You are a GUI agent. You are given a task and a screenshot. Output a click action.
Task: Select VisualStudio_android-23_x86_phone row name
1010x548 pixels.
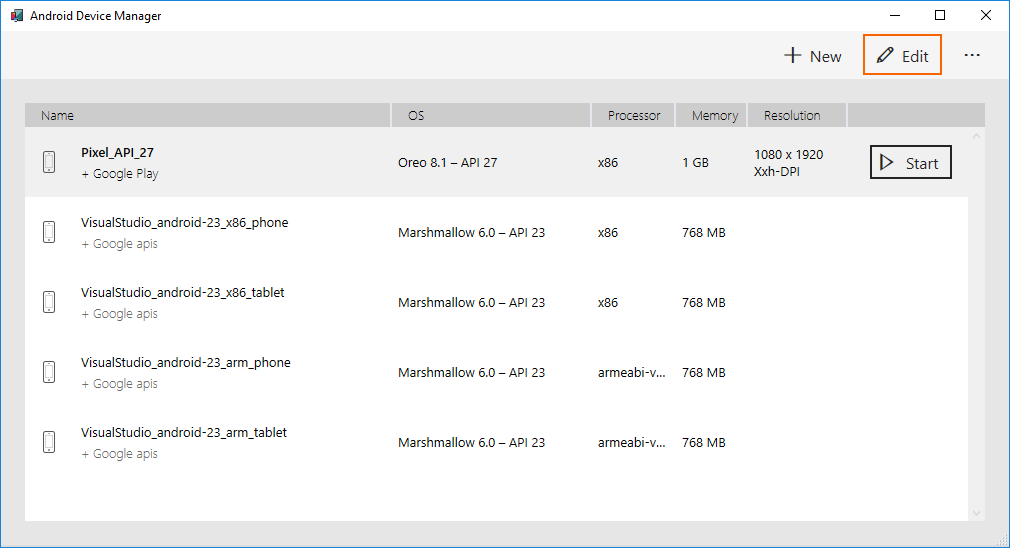coord(184,223)
